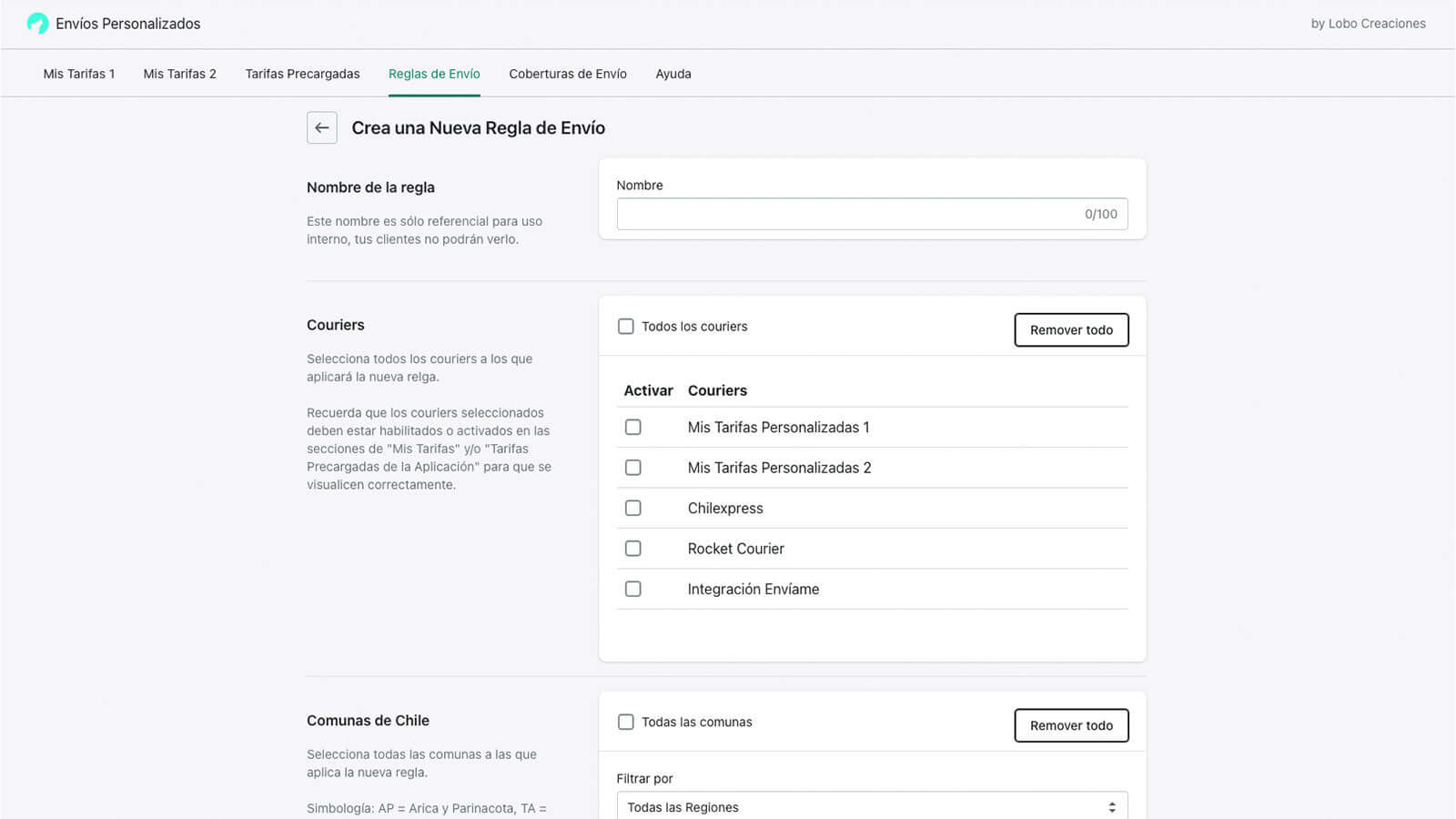Enable the 'Todos los couriers' checkbox
Screen dimensions: 1456x819
(x=626, y=326)
